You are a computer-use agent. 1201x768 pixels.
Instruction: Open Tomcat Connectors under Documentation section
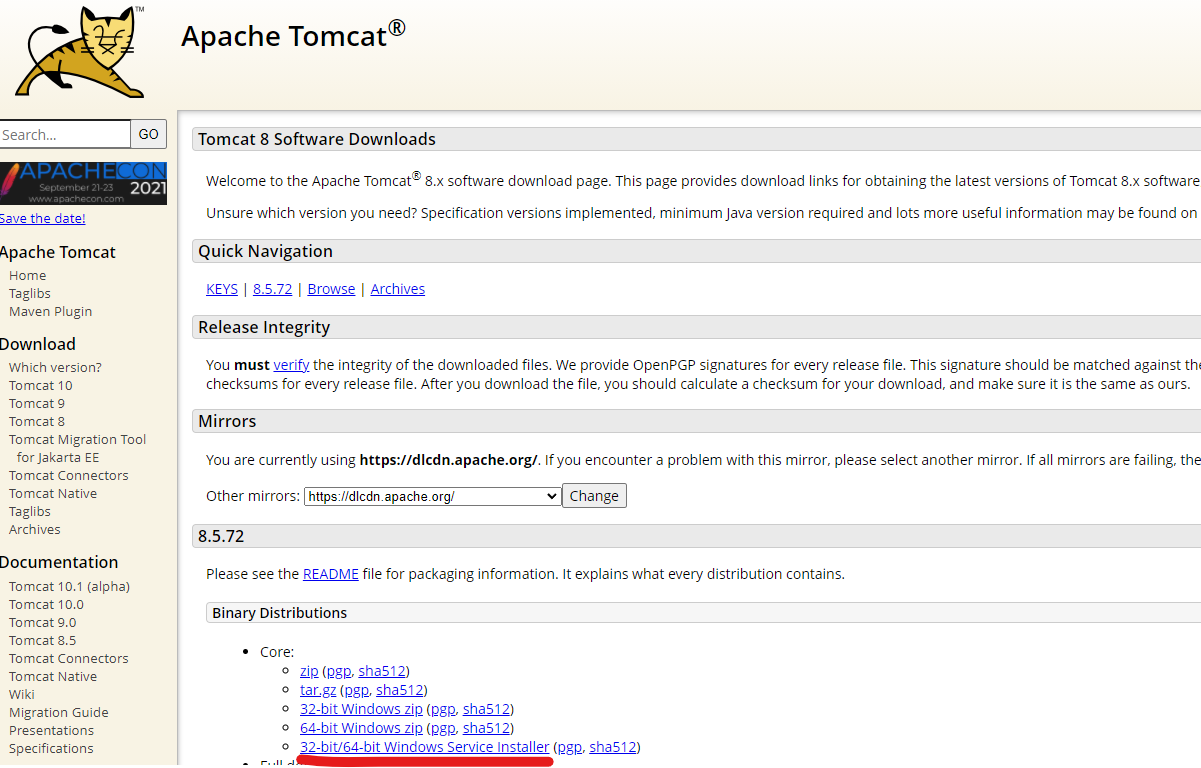(x=68, y=658)
